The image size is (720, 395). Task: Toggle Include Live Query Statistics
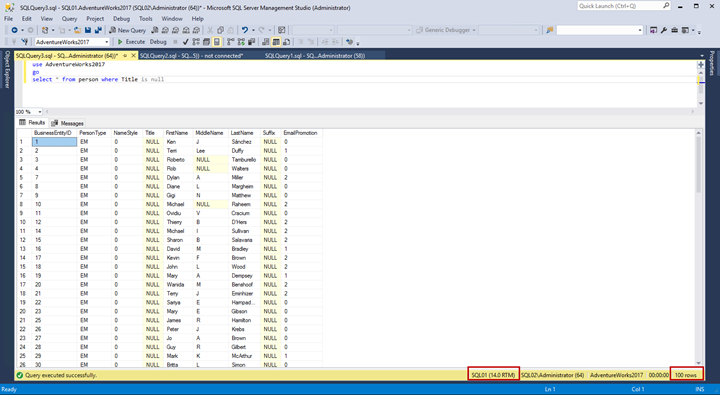click(242, 42)
